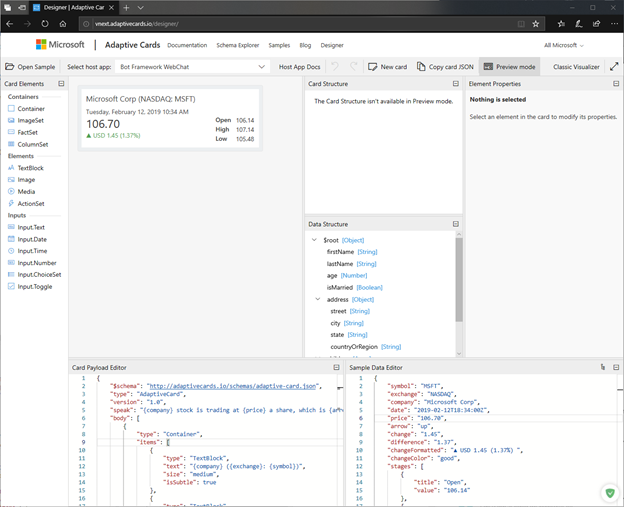The width and height of the screenshot is (624, 507).
Task: Open the Designer menu link
Action: tap(332, 45)
